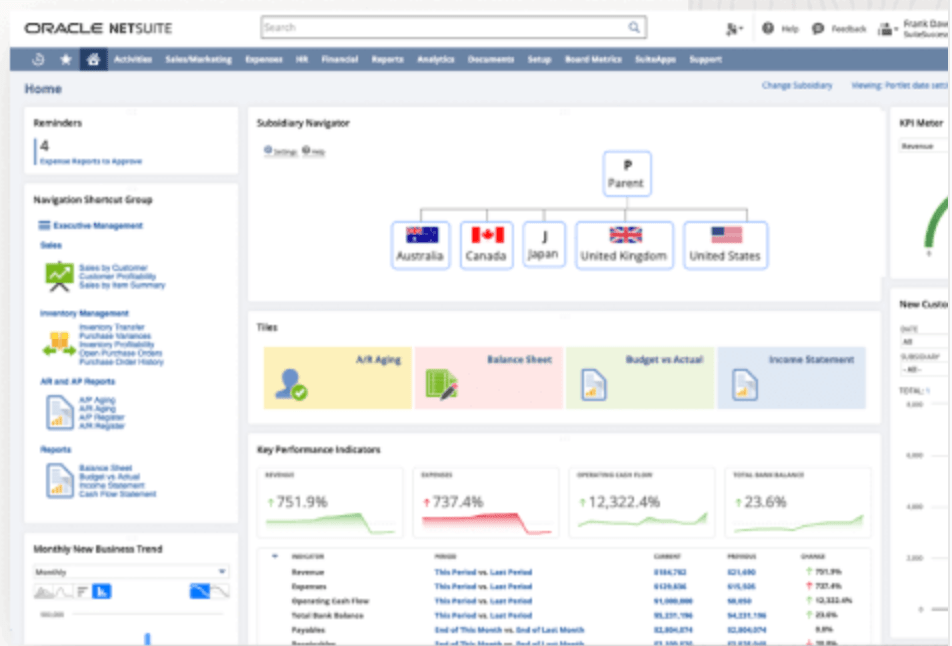Screen dimensions: 952x646
Task: Select the Canada flag node
Action: (486, 245)
